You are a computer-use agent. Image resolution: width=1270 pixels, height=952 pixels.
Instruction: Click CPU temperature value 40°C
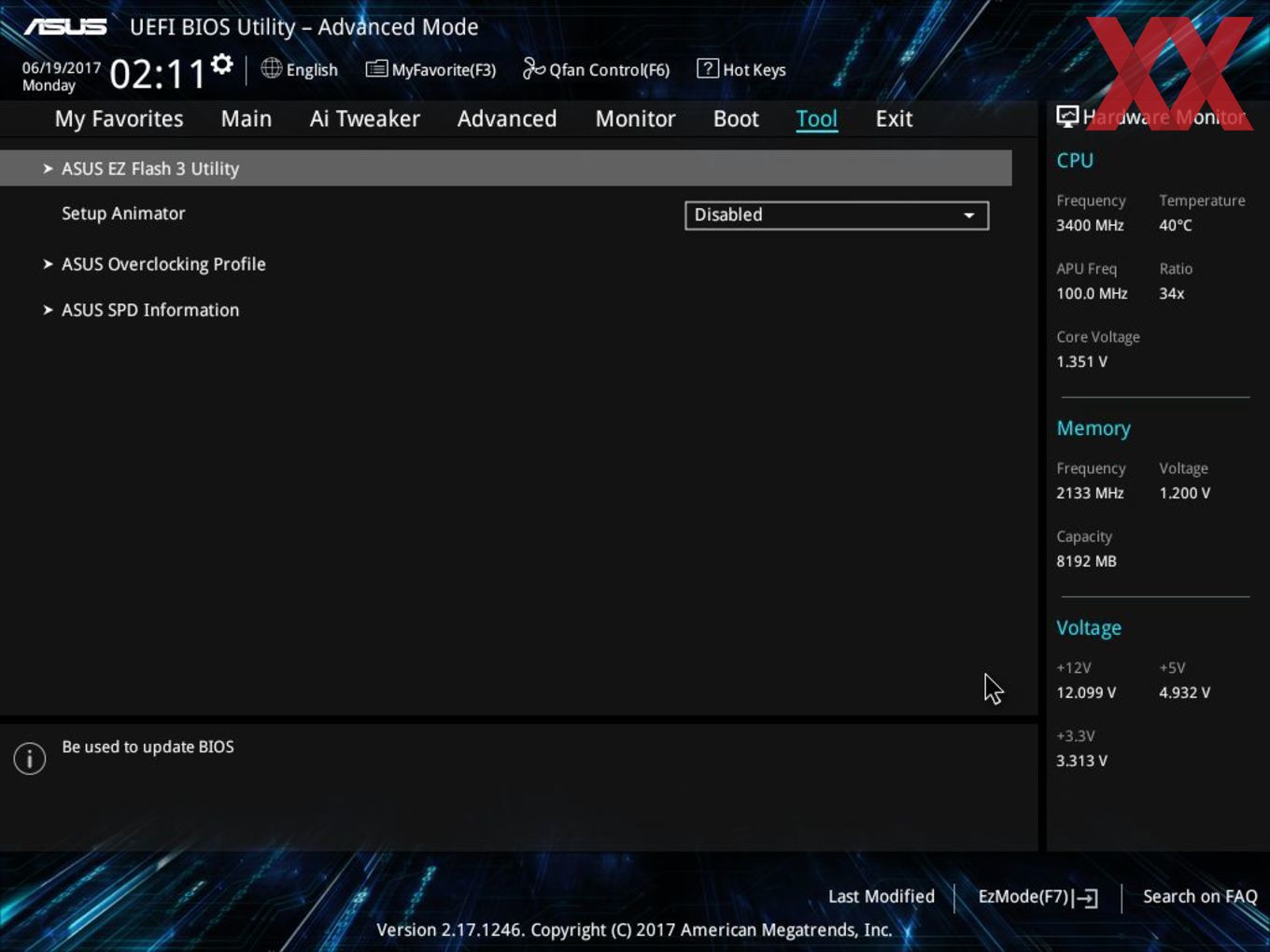tap(1176, 226)
